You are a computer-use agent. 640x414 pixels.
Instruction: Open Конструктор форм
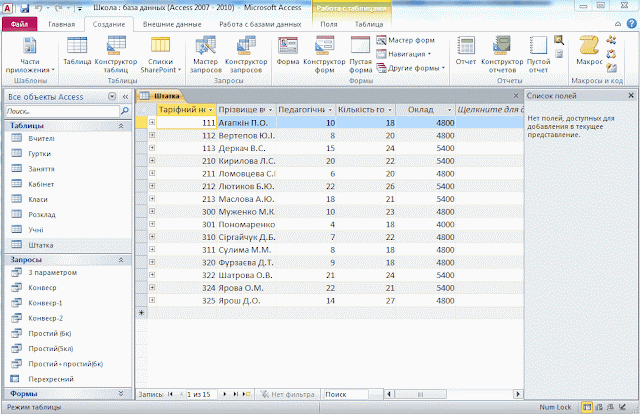[x=324, y=55]
